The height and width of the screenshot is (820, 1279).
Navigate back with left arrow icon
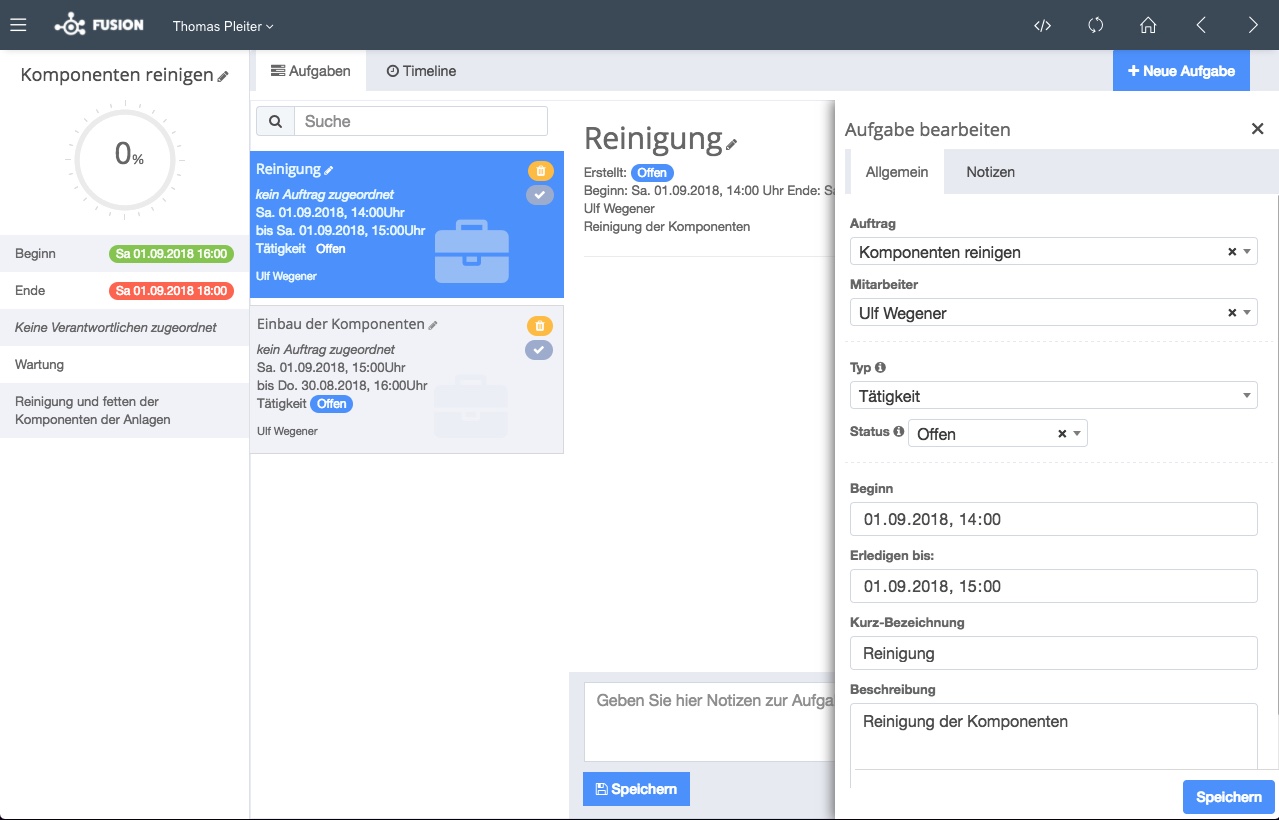click(1201, 26)
